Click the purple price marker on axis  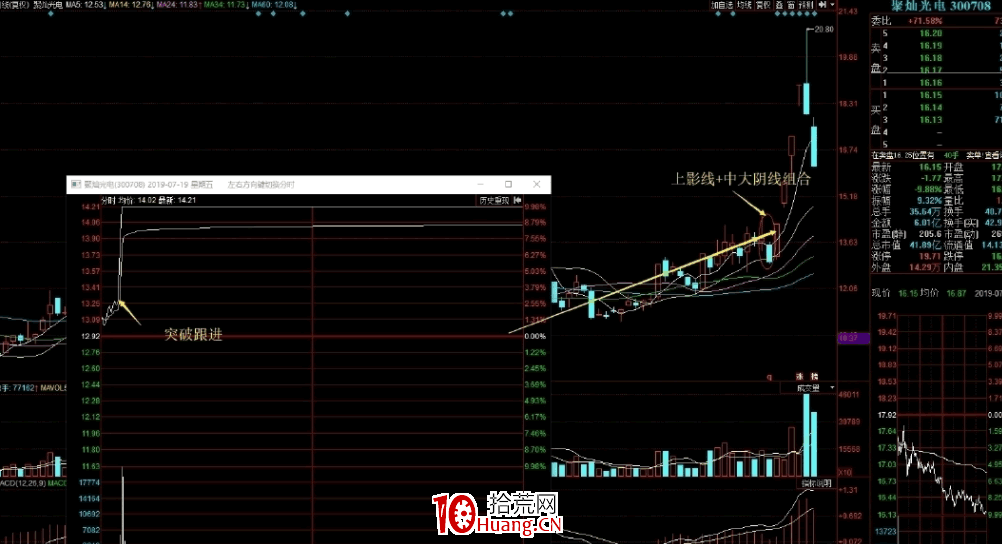(854, 338)
